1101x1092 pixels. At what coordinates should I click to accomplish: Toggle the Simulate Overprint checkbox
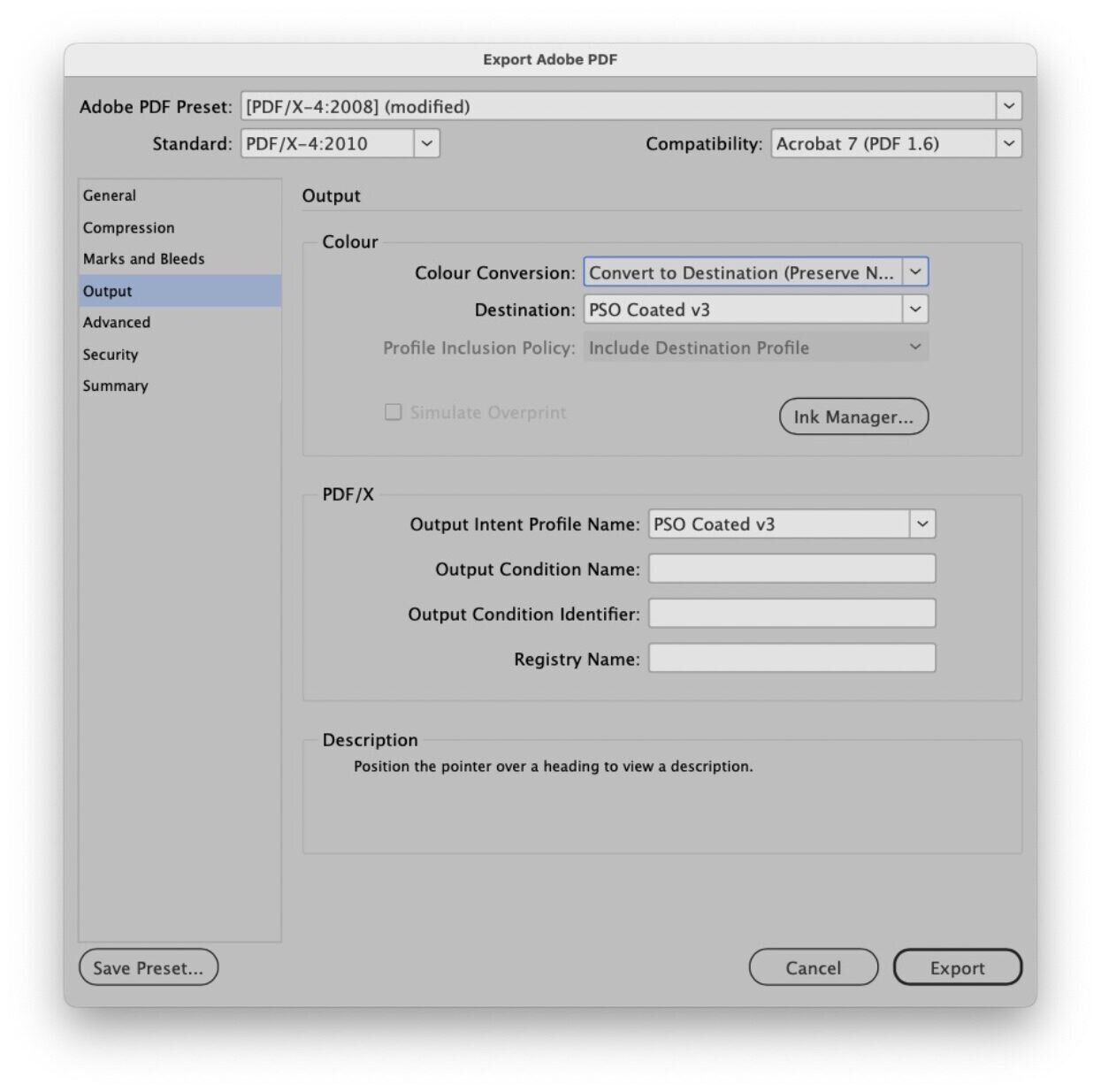coord(394,412)
